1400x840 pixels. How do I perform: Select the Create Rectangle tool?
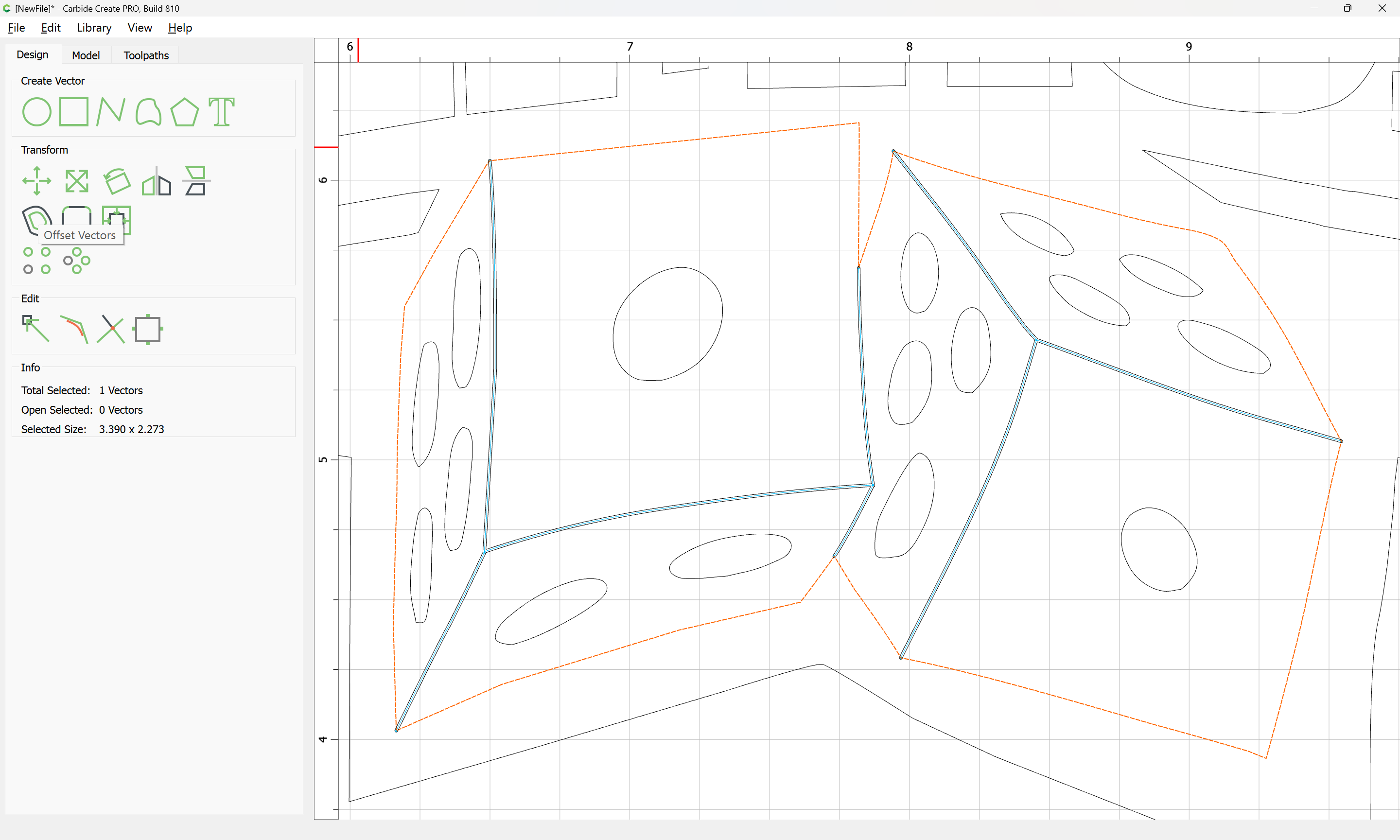tap(74, 111)
